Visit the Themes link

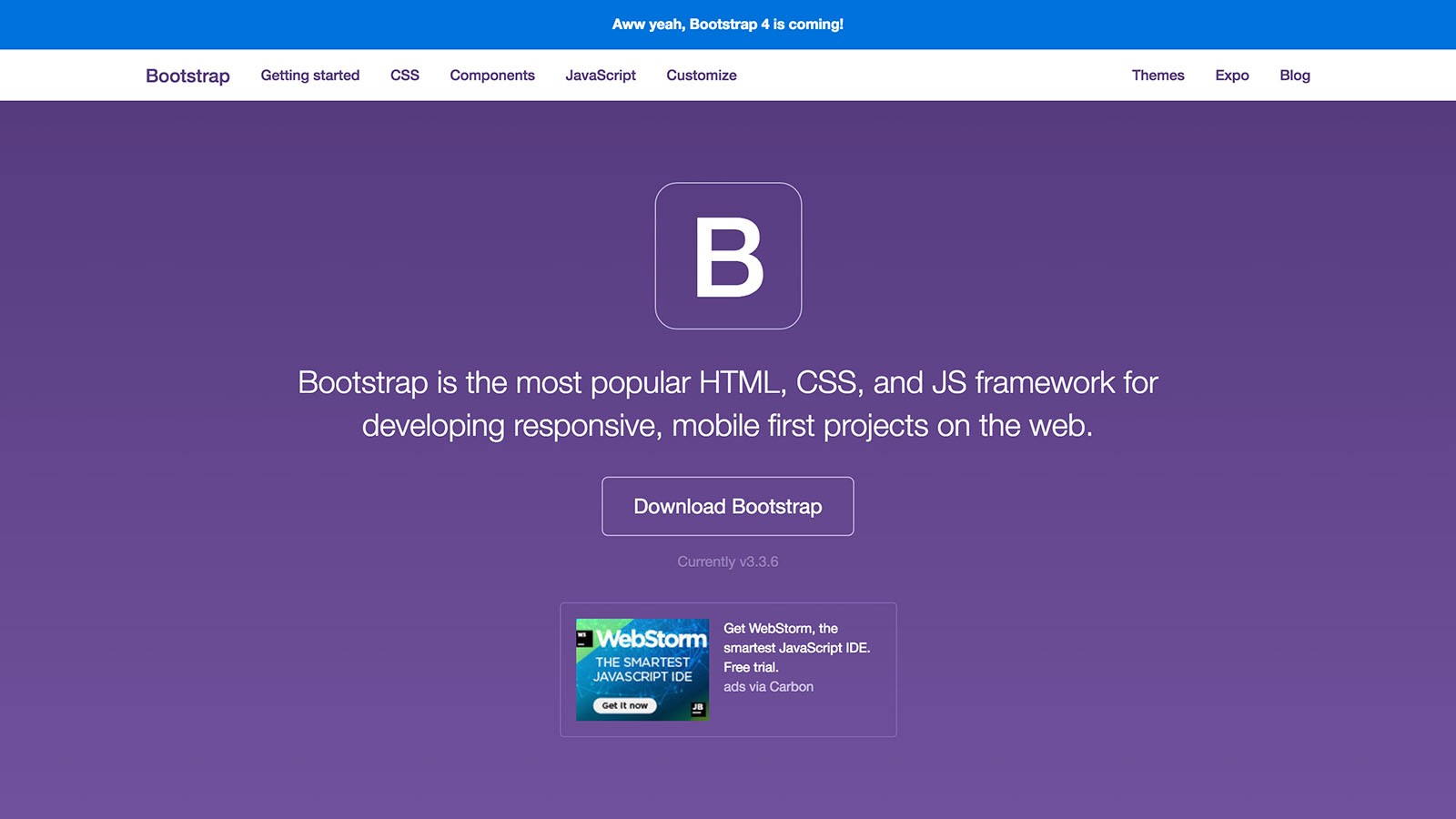point(1158,76)
